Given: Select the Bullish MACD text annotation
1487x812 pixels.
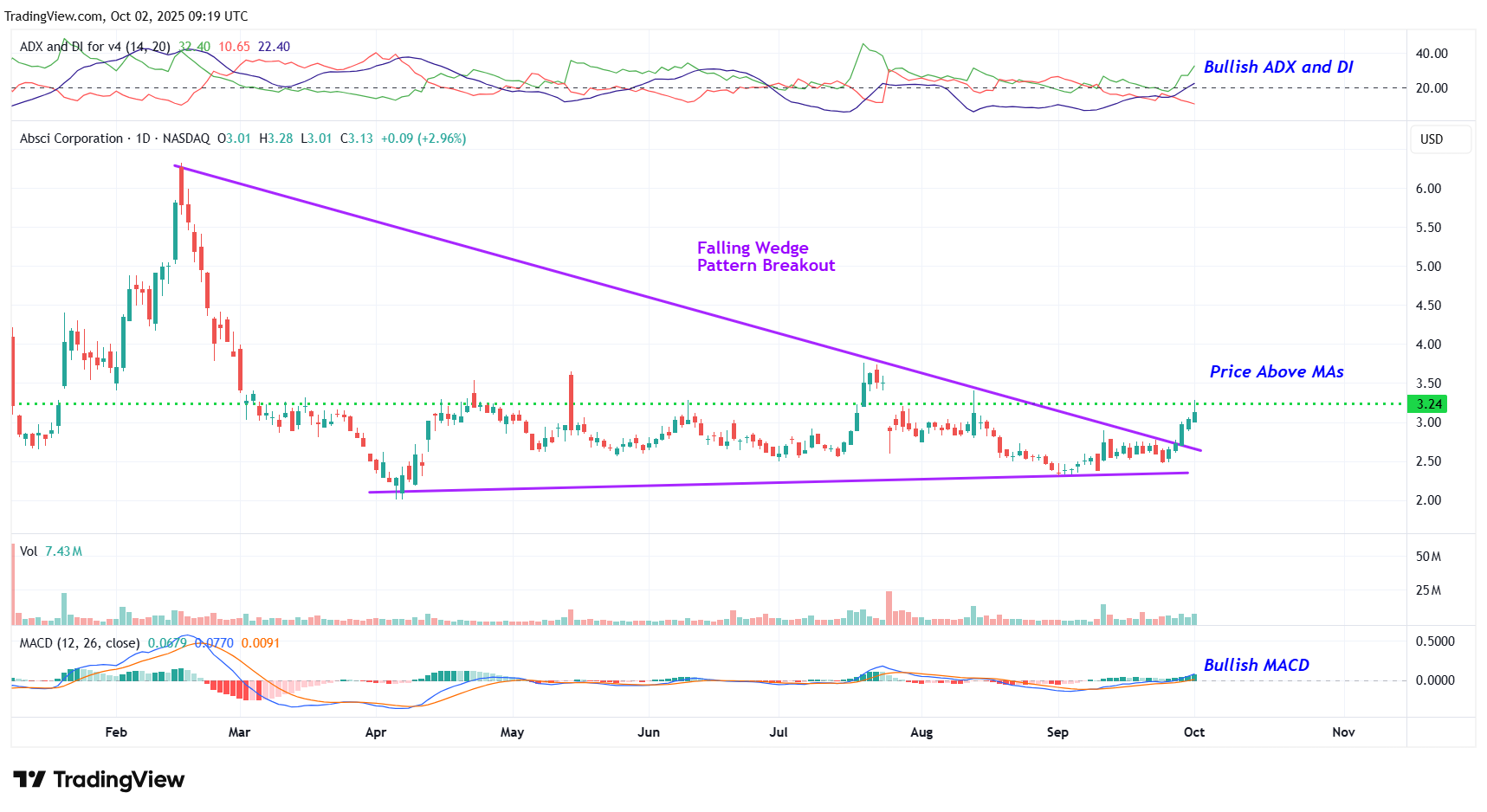Looking at the screenshot, I should [x=1256, y=665].
